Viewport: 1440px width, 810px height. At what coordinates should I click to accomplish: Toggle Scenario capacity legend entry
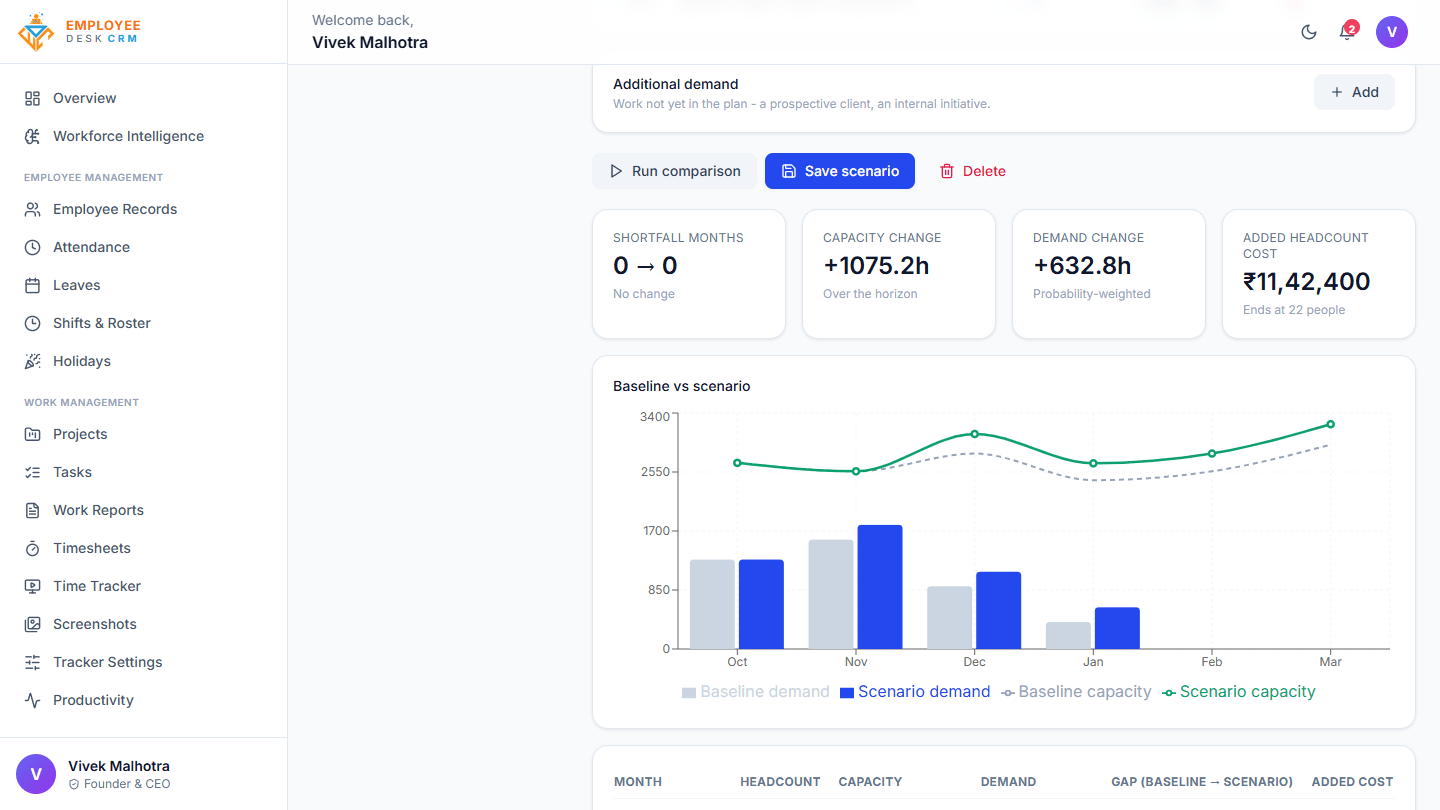(1239, 692)
